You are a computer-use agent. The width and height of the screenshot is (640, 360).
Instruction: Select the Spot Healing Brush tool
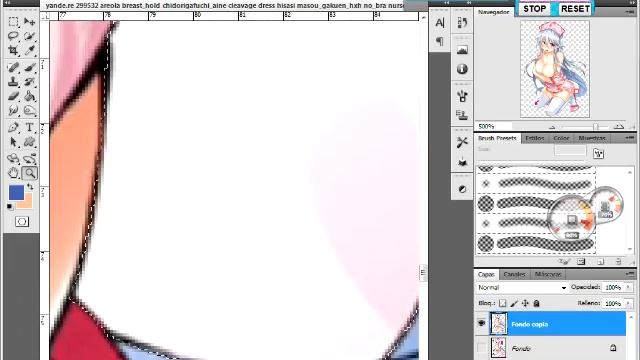coord(13,67)
